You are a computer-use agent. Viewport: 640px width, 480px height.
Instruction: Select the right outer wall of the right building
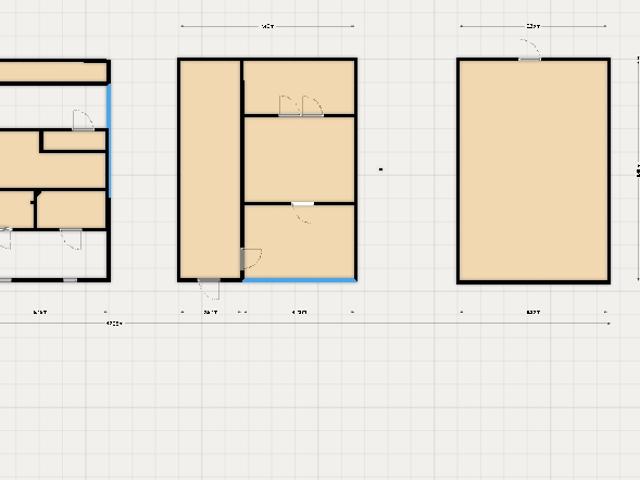(x=609, y=171)
